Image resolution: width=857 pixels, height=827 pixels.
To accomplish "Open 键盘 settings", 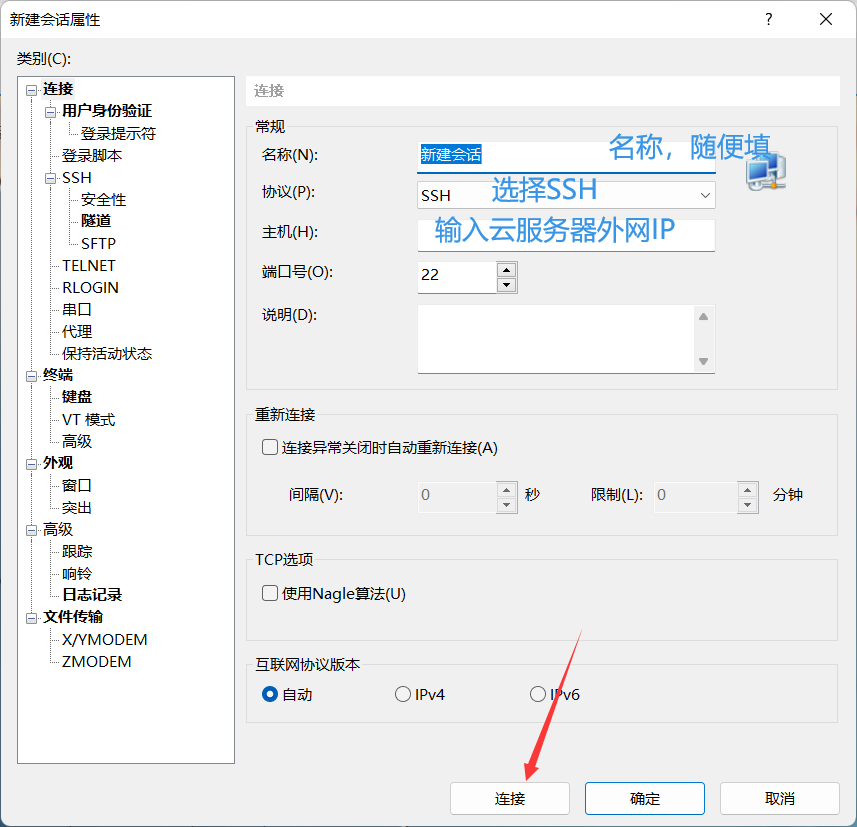I will point(77,397).
